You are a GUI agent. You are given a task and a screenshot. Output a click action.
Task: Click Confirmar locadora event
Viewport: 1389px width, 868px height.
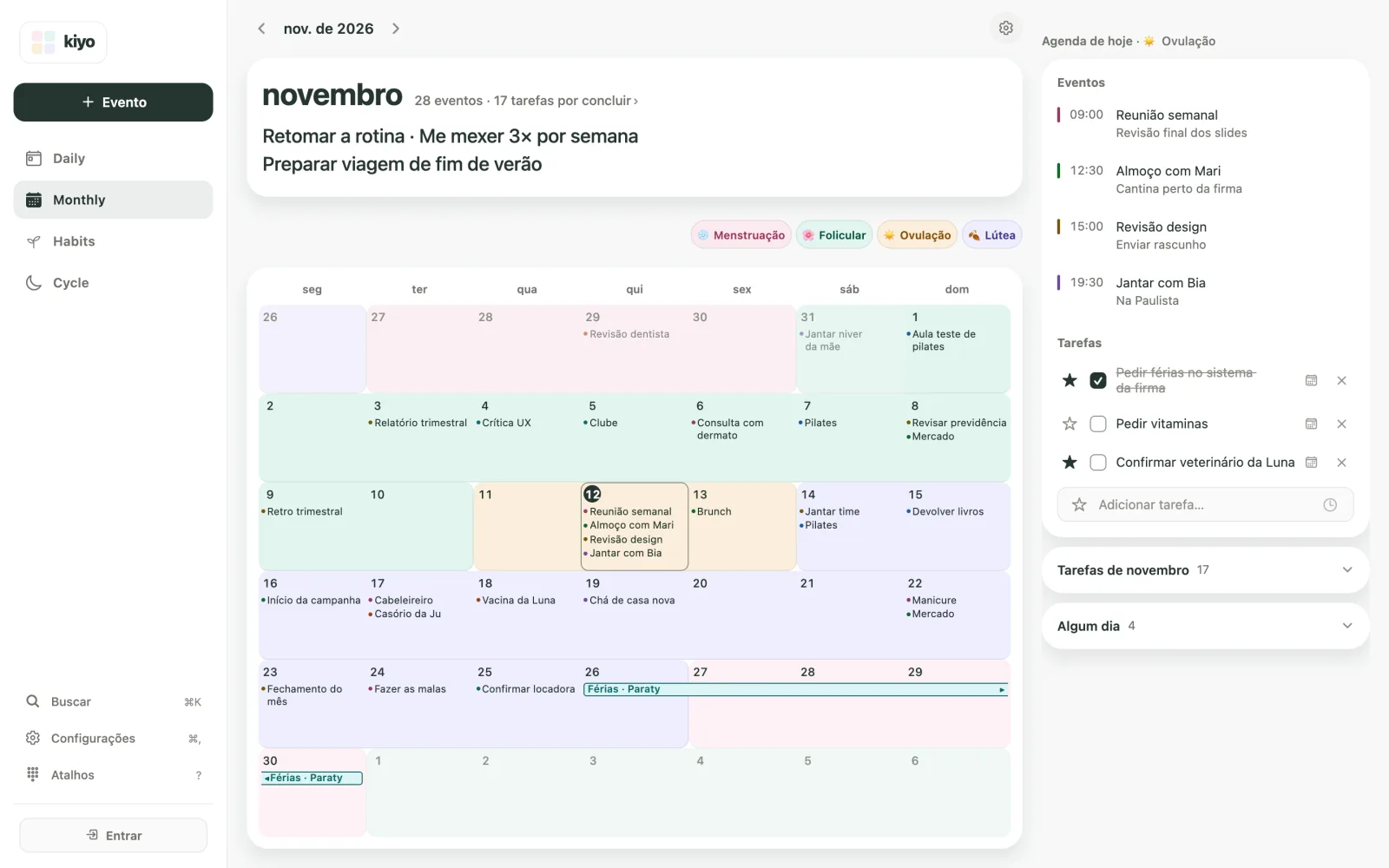525,689
